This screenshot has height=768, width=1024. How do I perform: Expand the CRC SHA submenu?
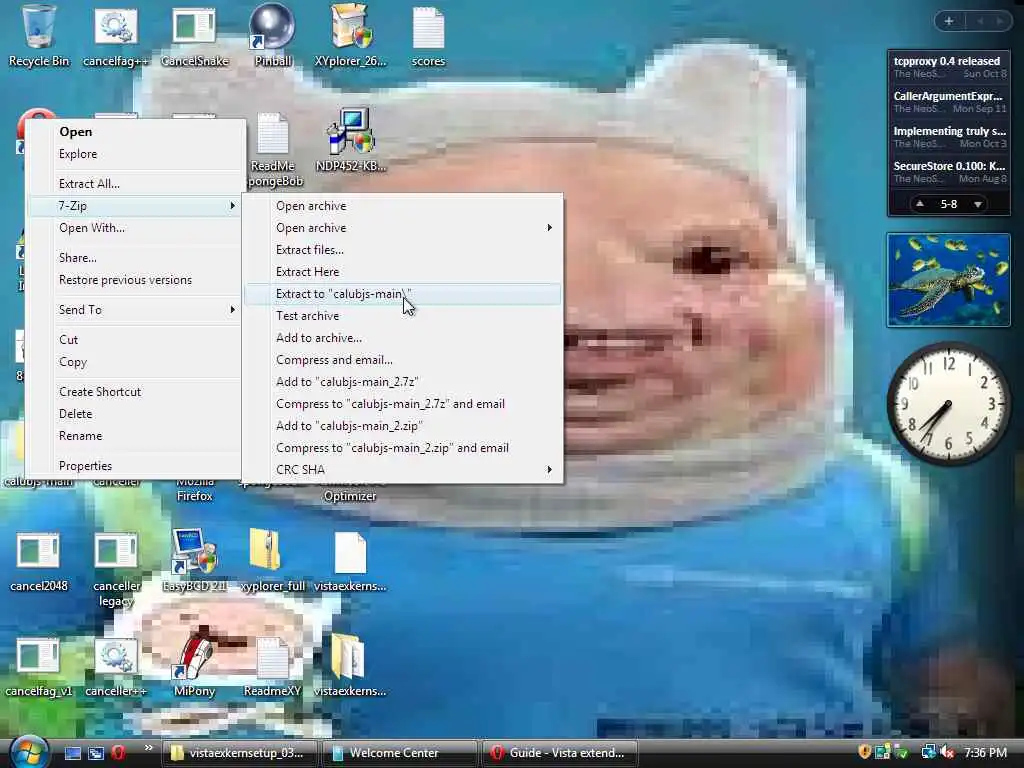[x=402, y=470]
